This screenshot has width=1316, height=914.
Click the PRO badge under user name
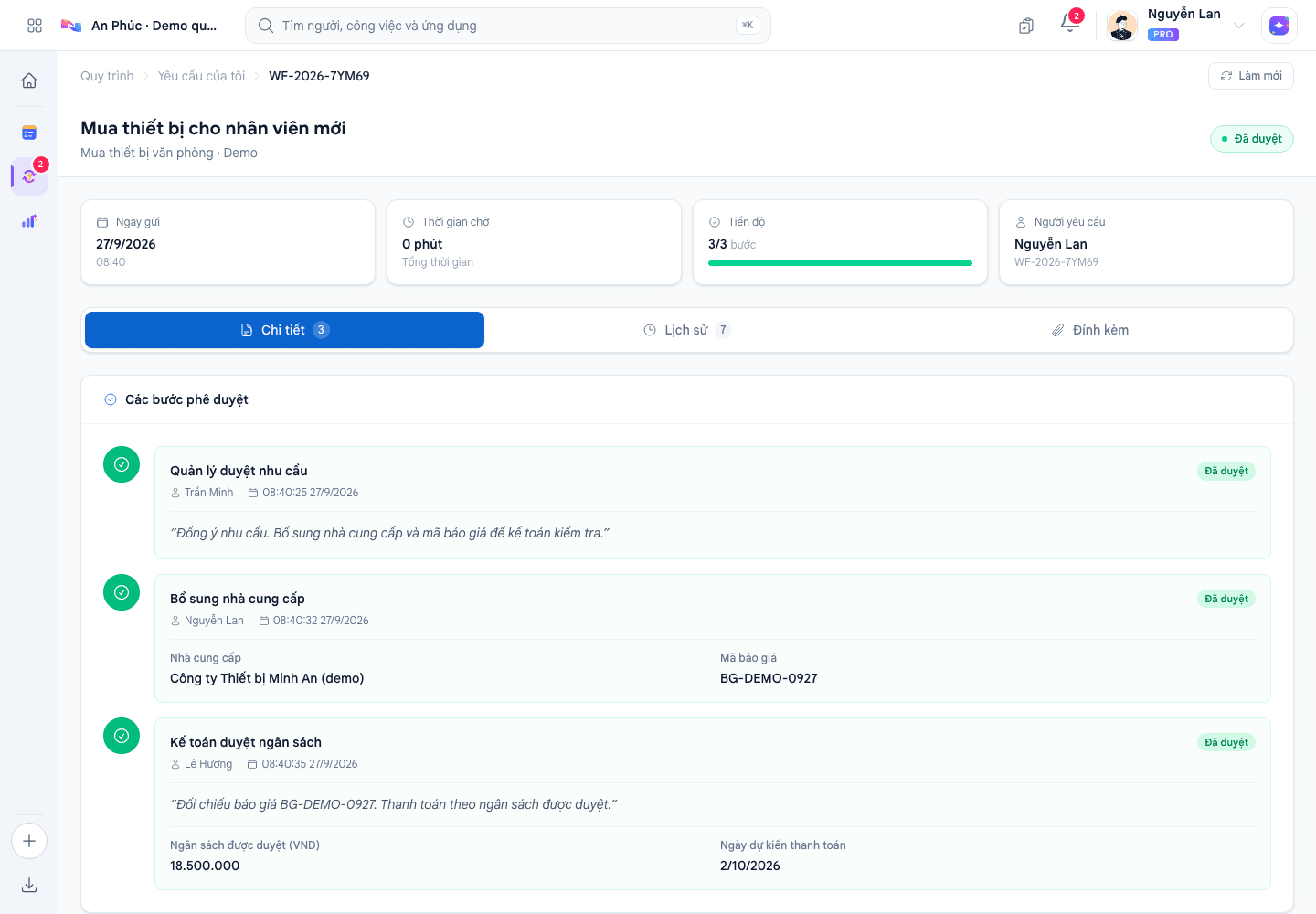tap(1163, 35)
